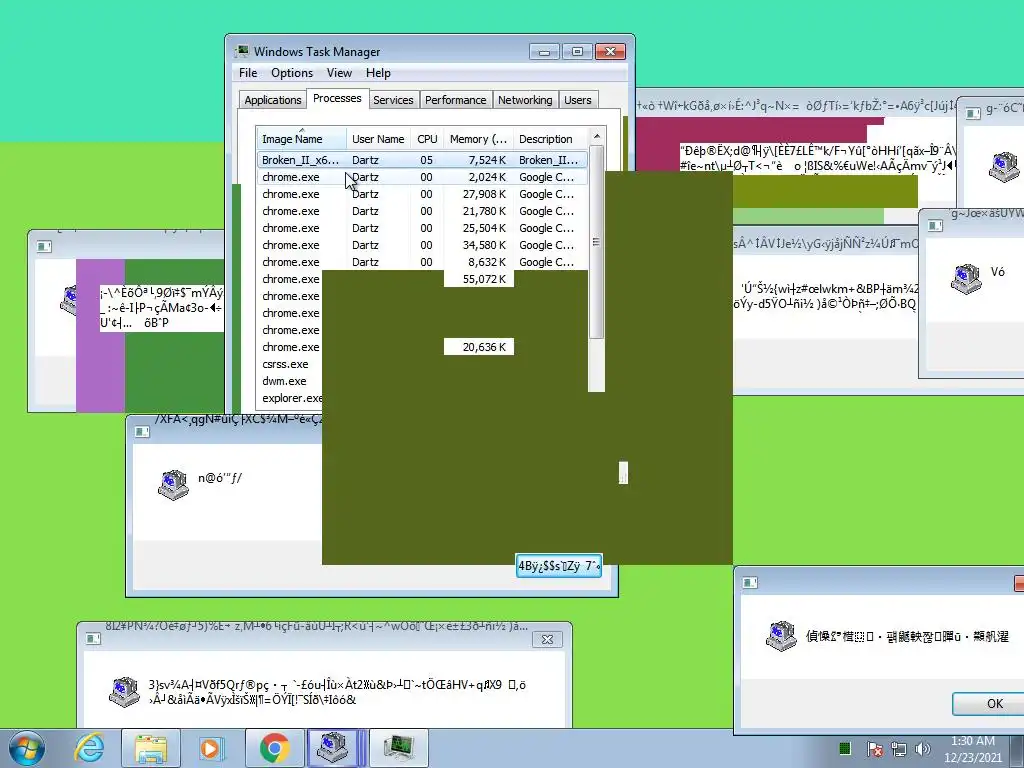Click the volume speaker tray icon

[923, 749]
